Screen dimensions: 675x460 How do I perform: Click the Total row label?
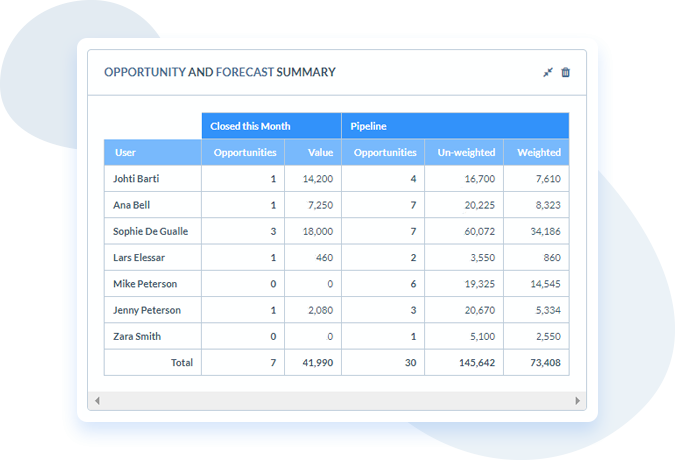pos(182,362)
